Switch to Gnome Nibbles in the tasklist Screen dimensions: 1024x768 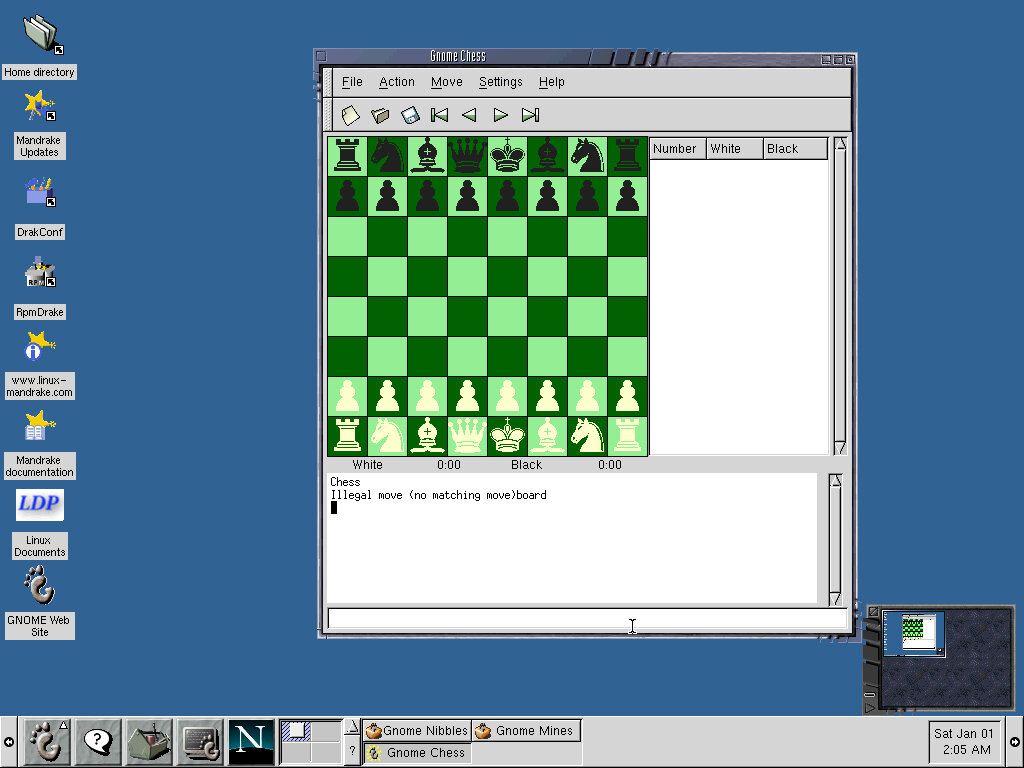pos(417,731)
